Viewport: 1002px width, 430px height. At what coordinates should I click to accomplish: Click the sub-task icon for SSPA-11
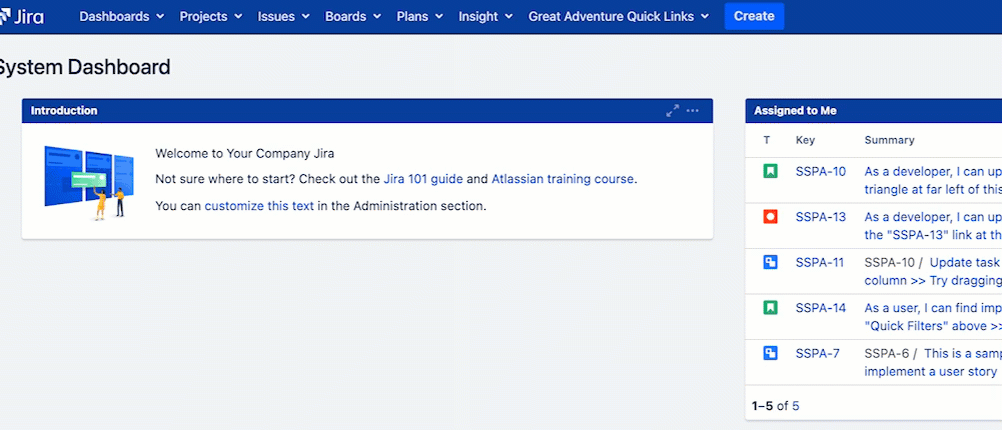tap(770, 262)
